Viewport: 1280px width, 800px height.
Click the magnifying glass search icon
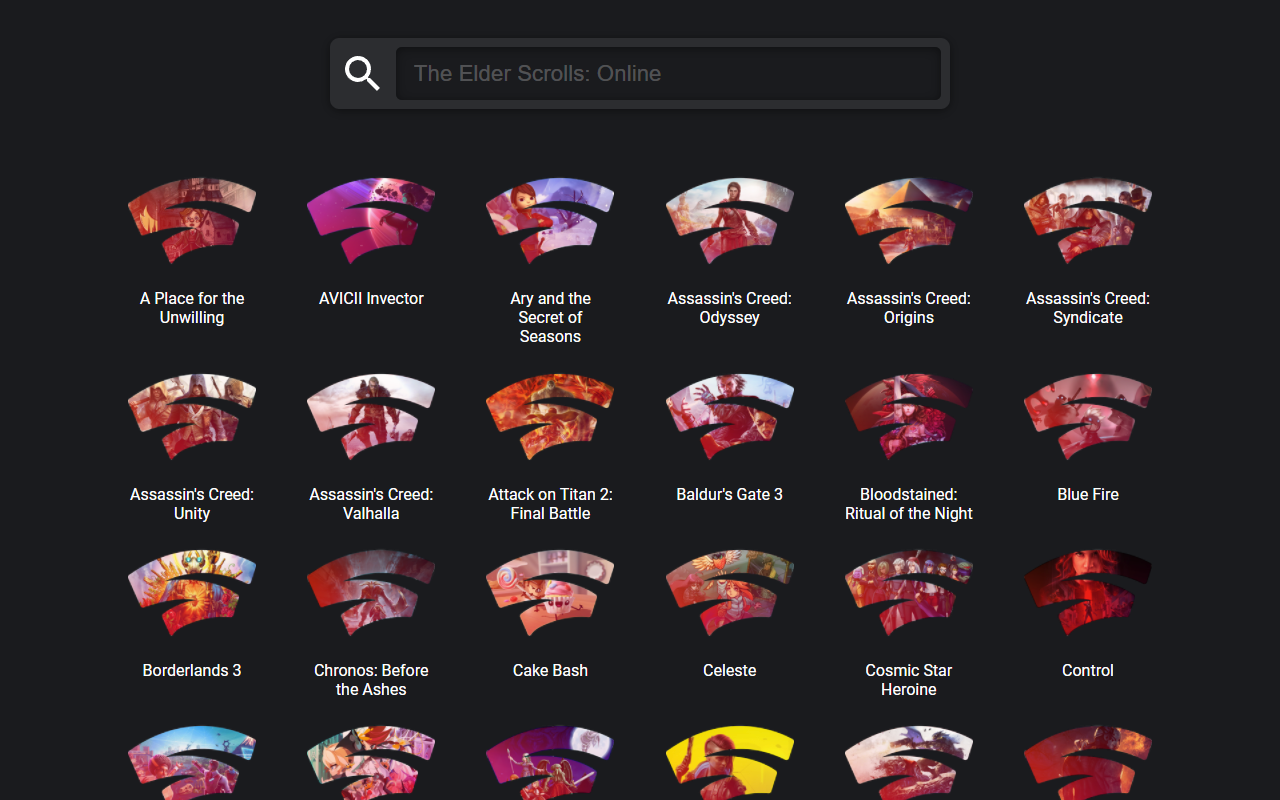(362, 73)
